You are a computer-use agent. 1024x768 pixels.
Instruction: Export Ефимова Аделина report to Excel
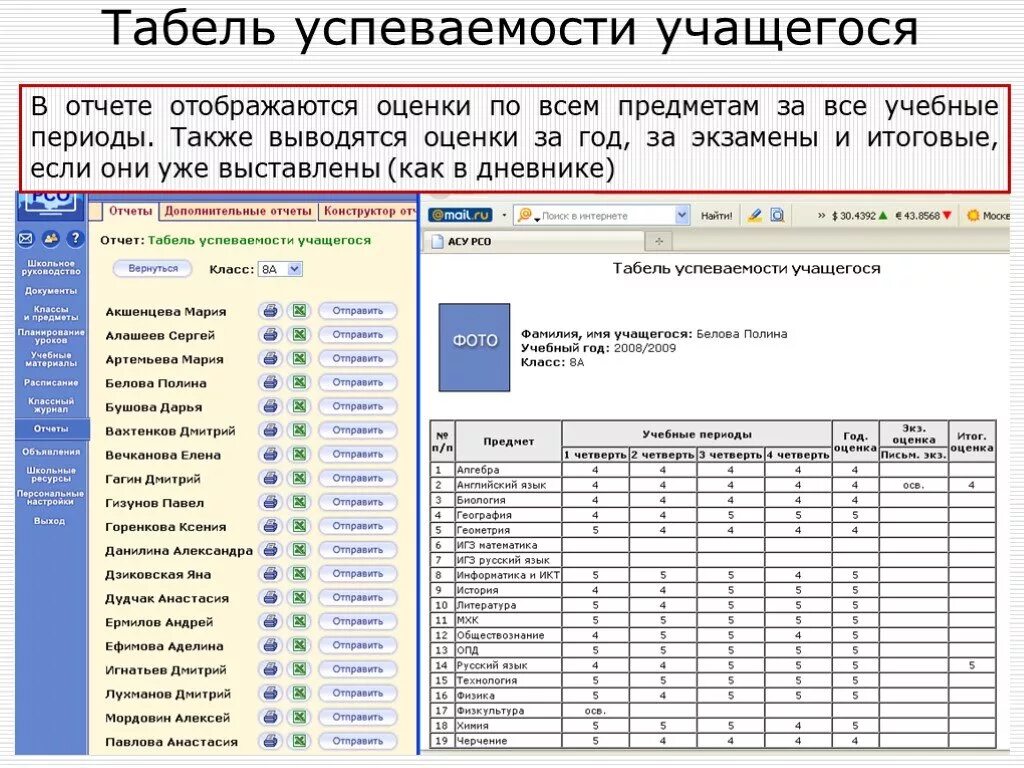[x=299, y=645]
